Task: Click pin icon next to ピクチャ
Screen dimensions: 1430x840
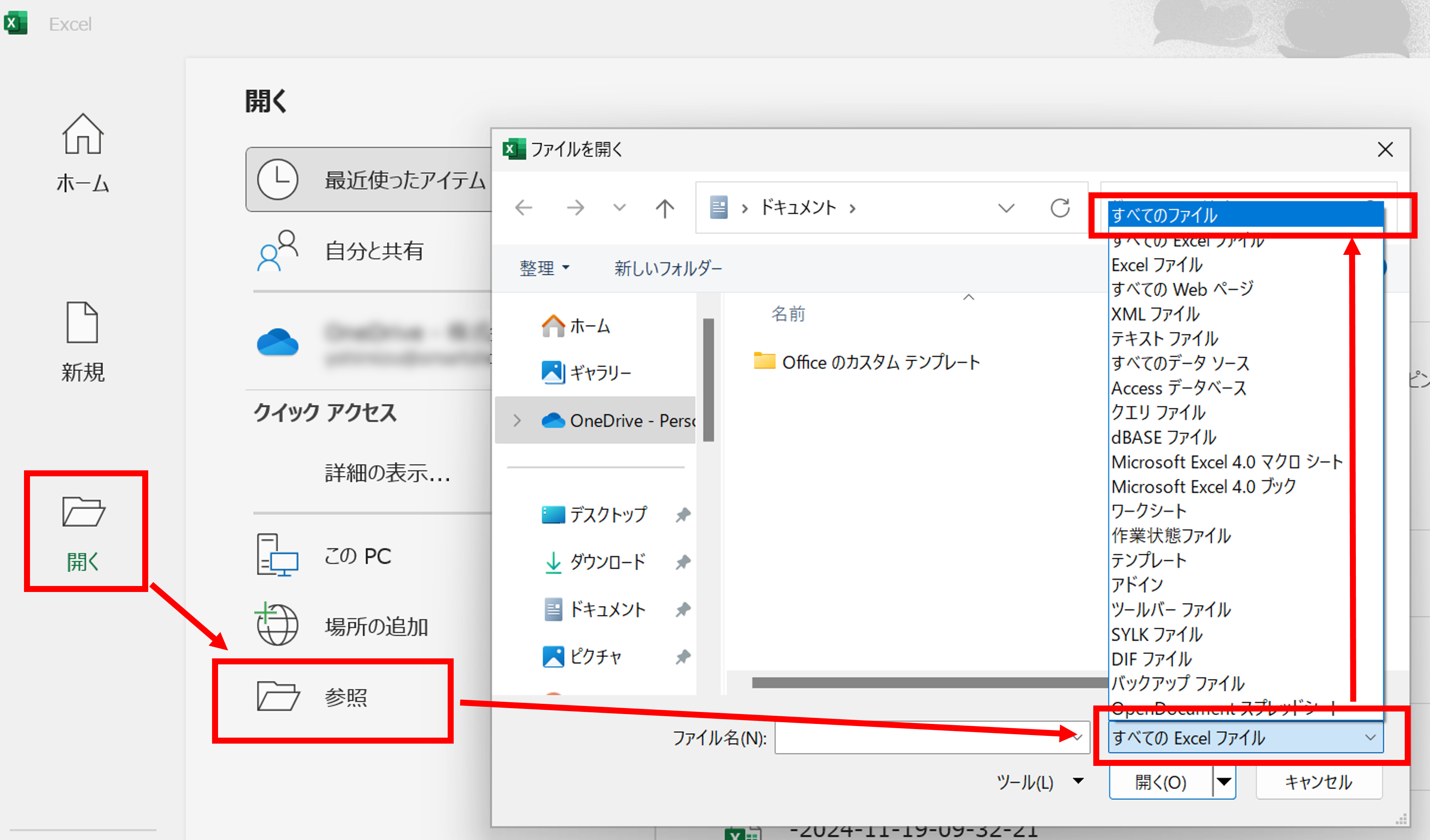Action: coord(682,657)
